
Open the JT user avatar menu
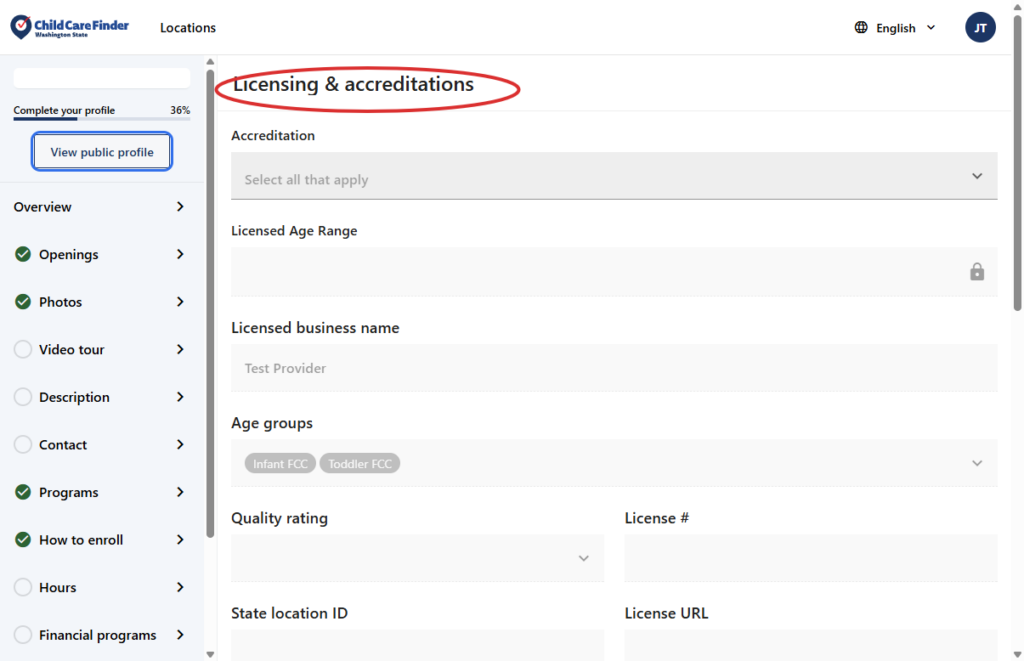pos(980,28)
